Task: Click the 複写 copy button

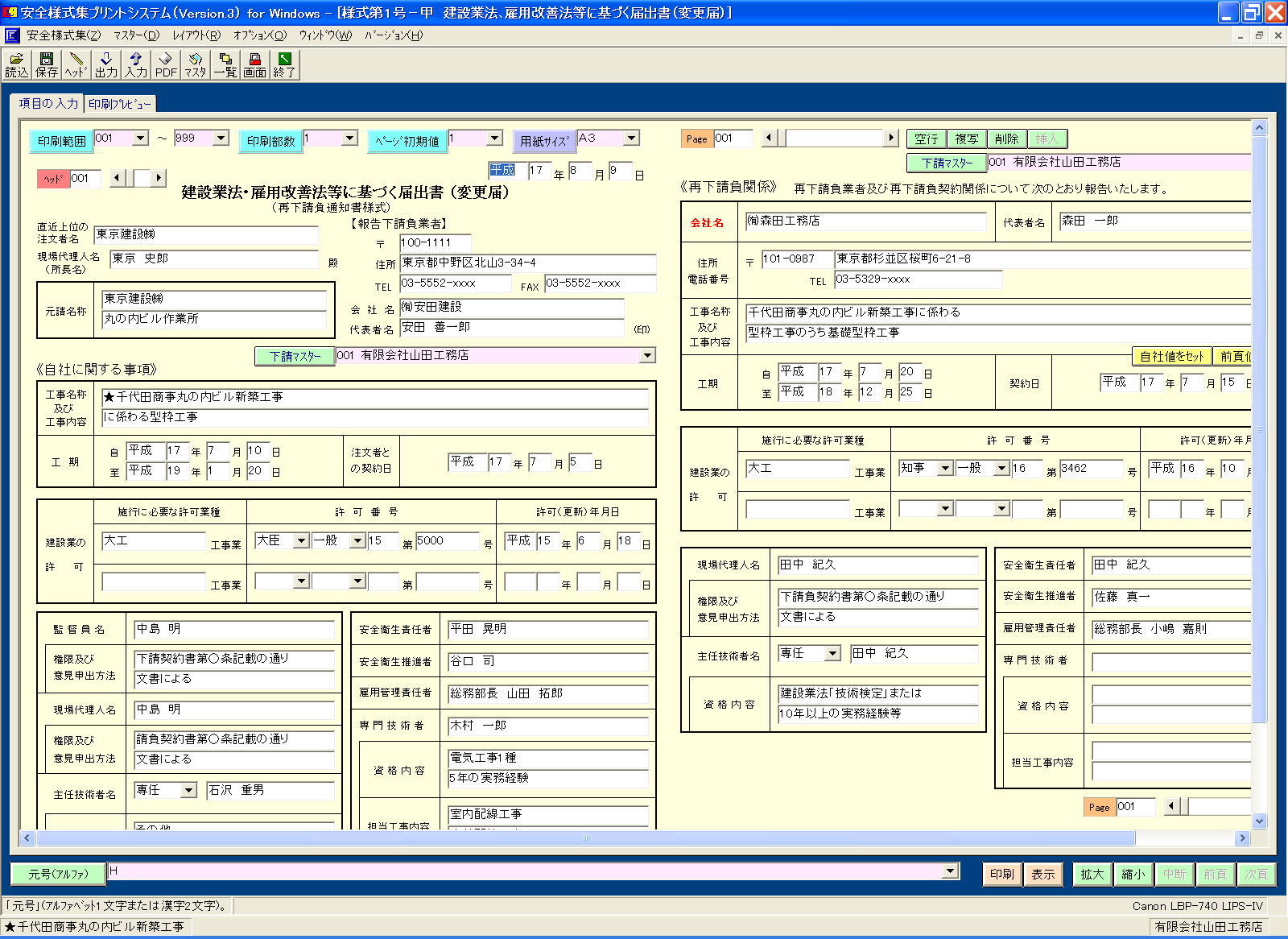Action: [x=967, y=139]
